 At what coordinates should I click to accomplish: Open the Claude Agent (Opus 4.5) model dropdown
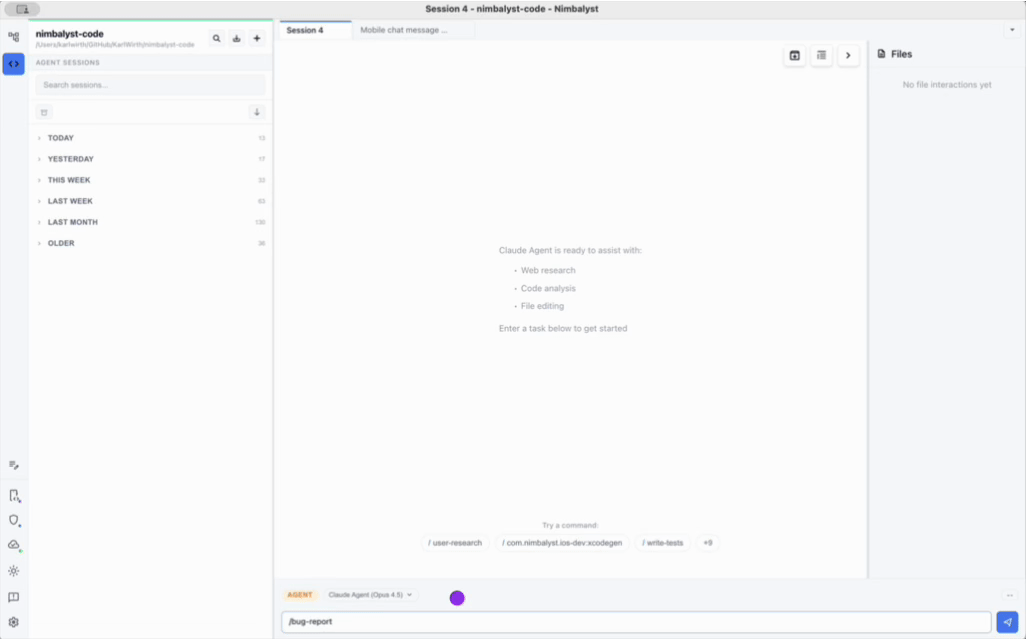pos(370,595)
